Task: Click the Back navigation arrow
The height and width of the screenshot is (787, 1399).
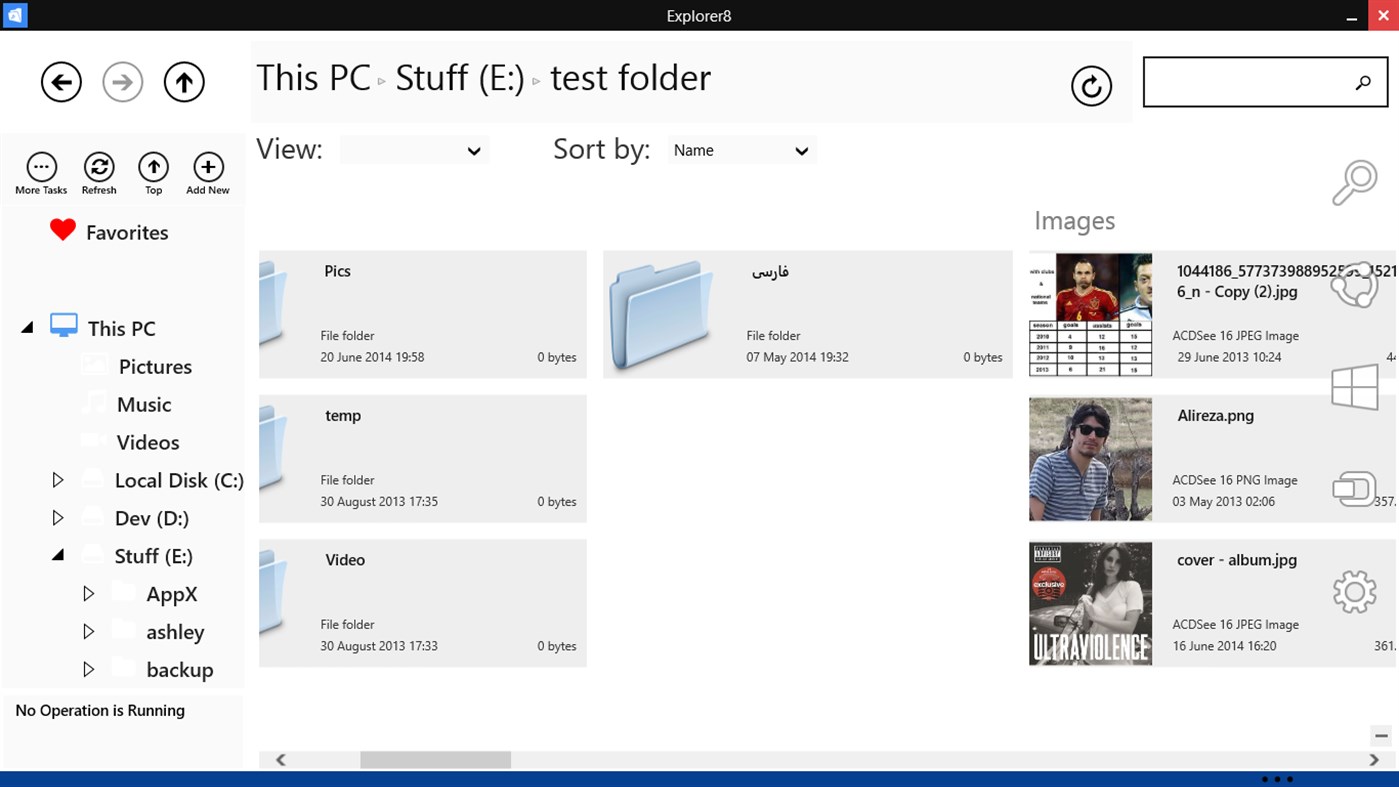Action: 61,82
